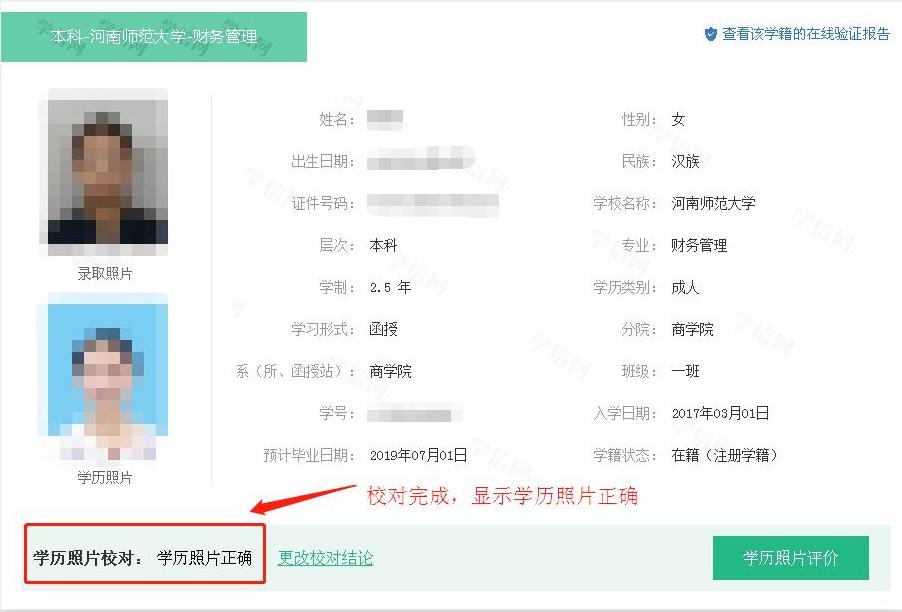This screenshot has width=902, height=612.
Task: Click the 预计毕业日期 value 2019年07月01日
Action: 418,456
